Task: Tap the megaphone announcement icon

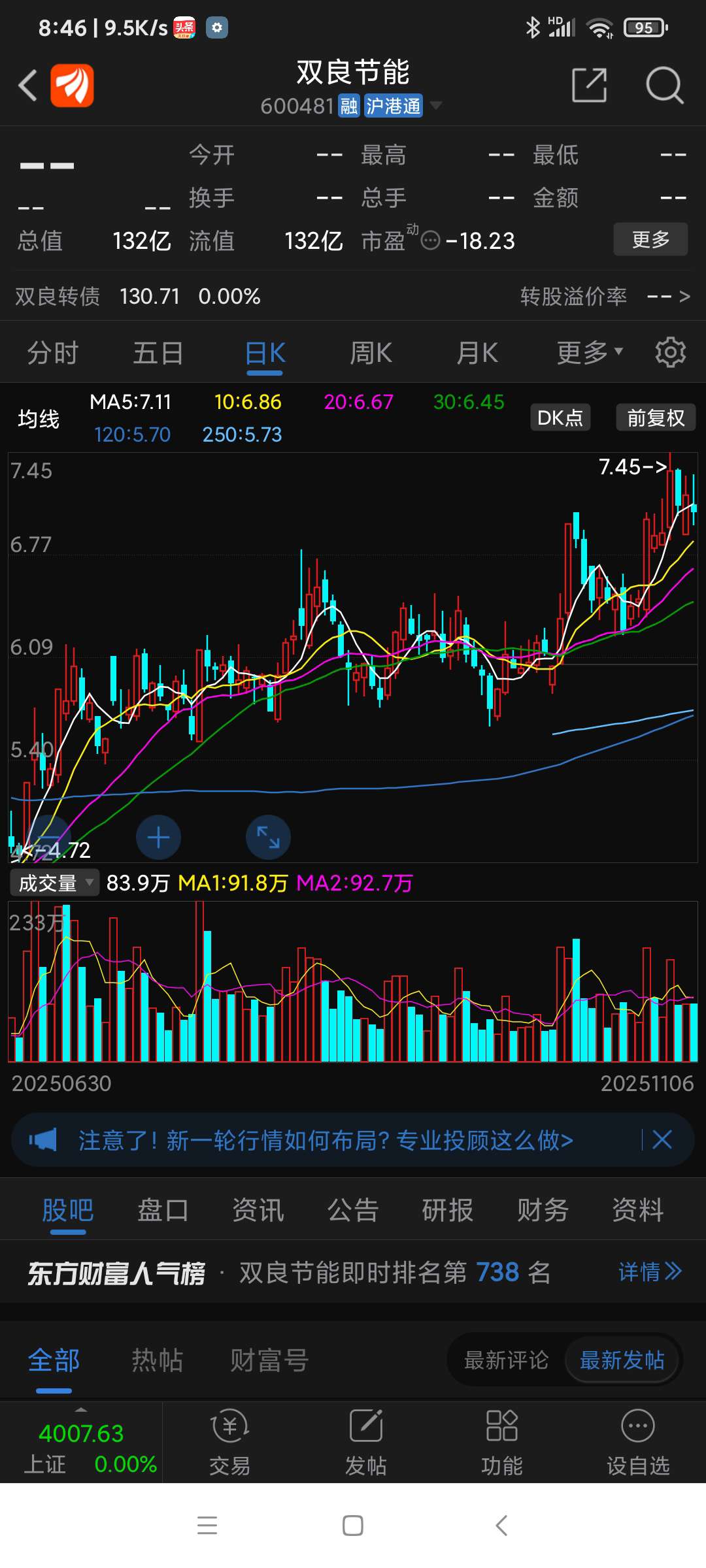Action: tap(43, 1140)
